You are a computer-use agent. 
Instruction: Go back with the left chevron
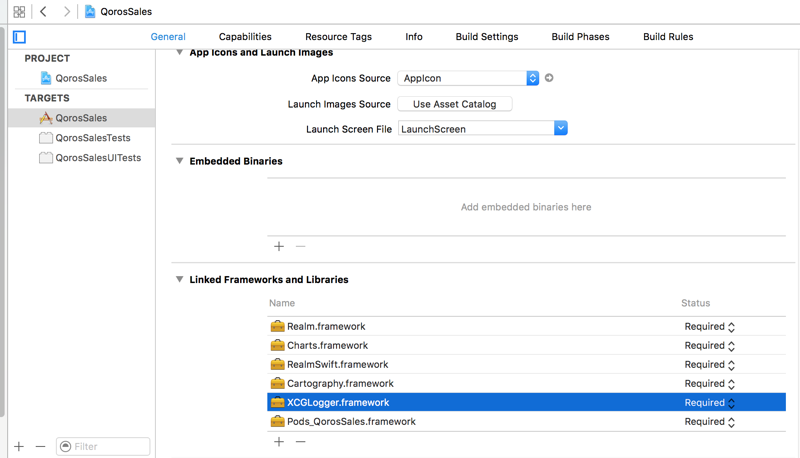click(x=44, y=12)
